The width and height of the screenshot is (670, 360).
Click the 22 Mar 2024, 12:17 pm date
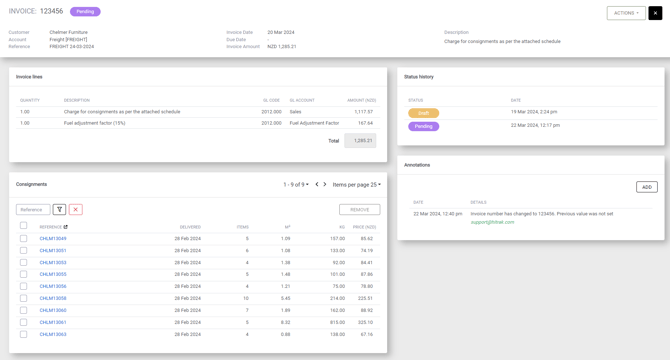coord(535,125)
